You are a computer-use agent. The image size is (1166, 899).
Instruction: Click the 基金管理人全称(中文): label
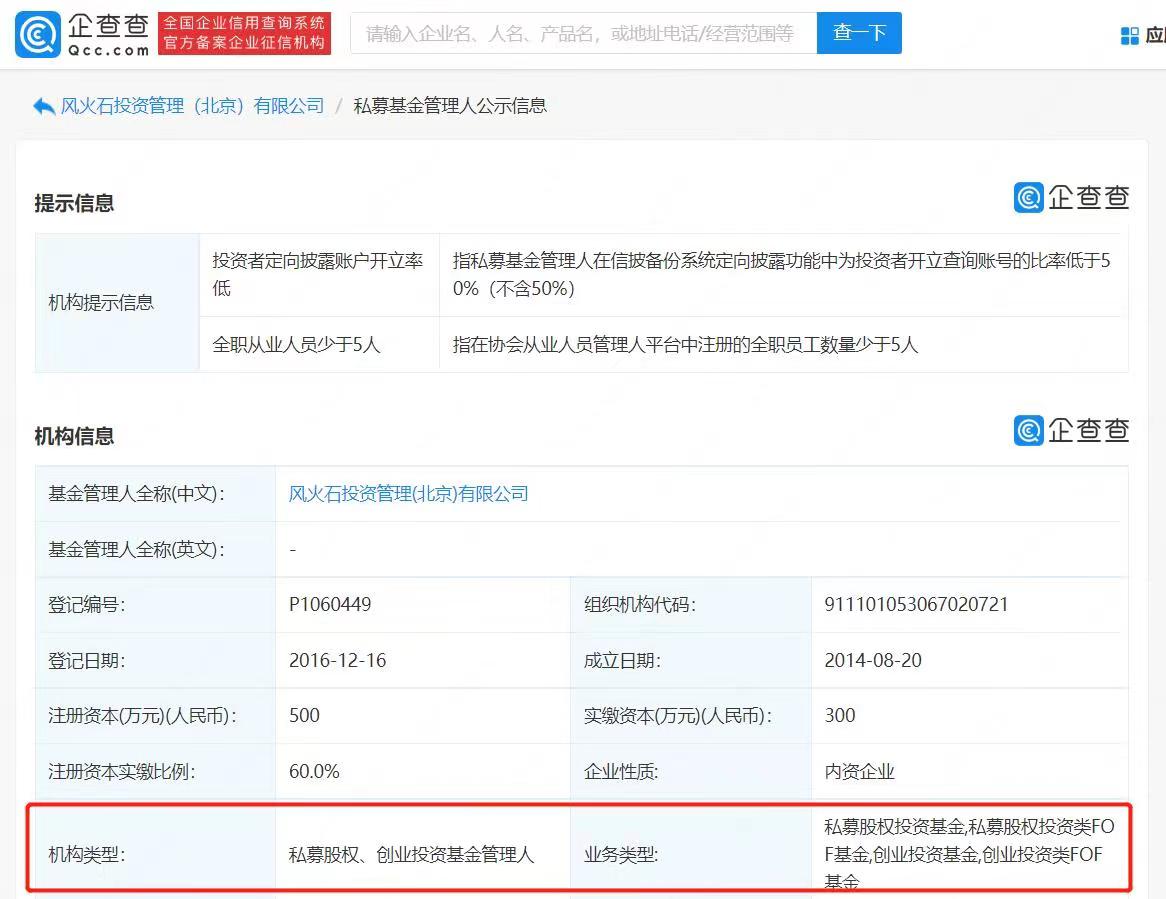pyautogui.click(x=136, y=494)
